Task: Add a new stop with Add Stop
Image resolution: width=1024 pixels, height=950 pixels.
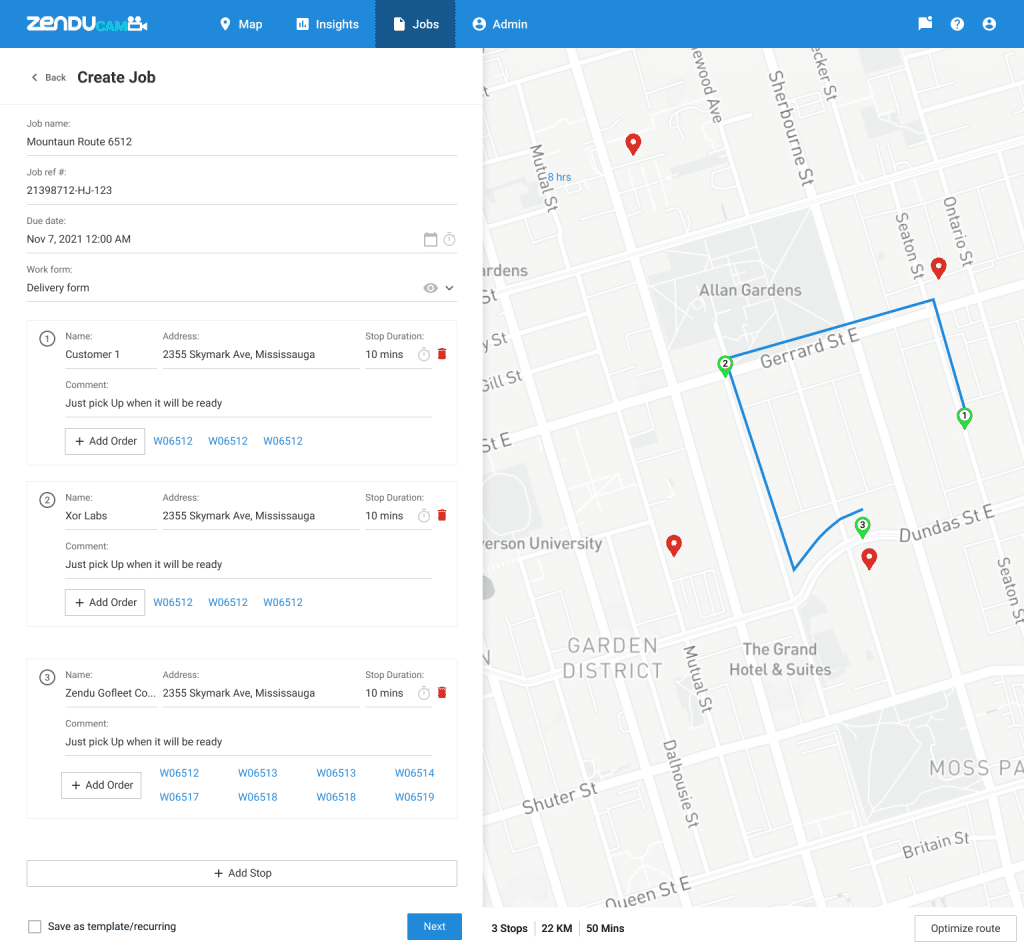Action: 242,874
